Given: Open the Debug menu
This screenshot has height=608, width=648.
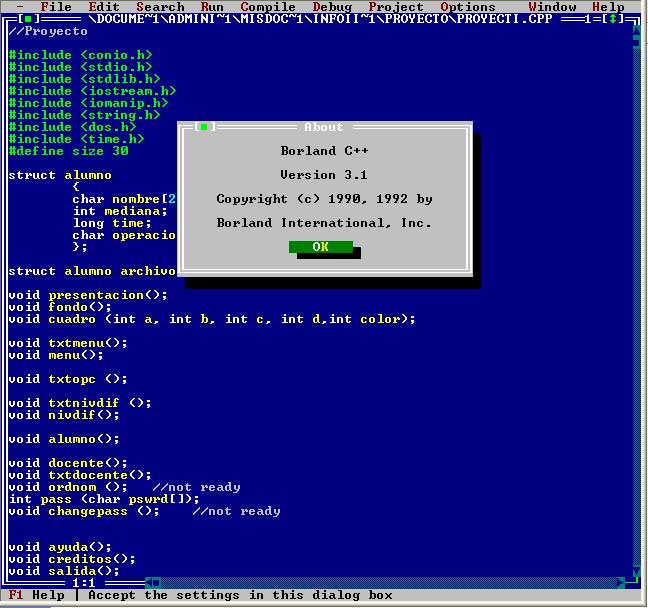Looking at the screenshot, I should coord(332,7).
